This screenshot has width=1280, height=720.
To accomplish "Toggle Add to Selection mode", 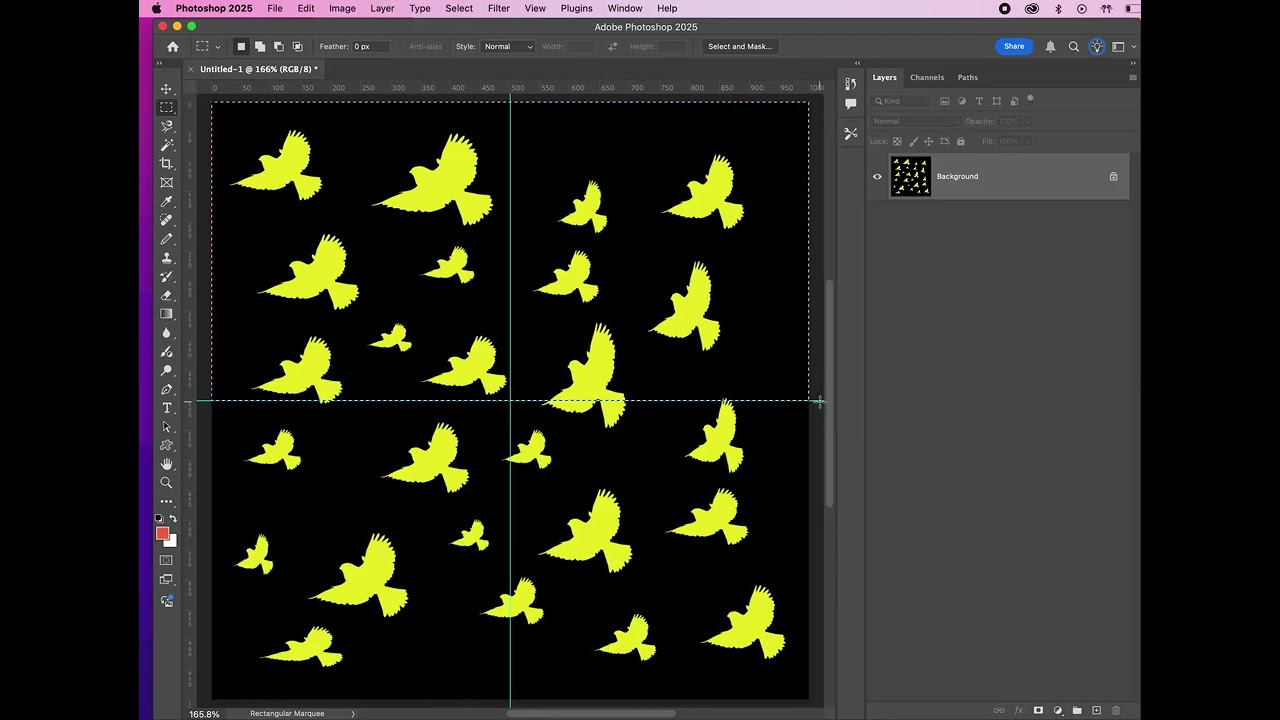I will pyautogui.click(x=259, y=46).
